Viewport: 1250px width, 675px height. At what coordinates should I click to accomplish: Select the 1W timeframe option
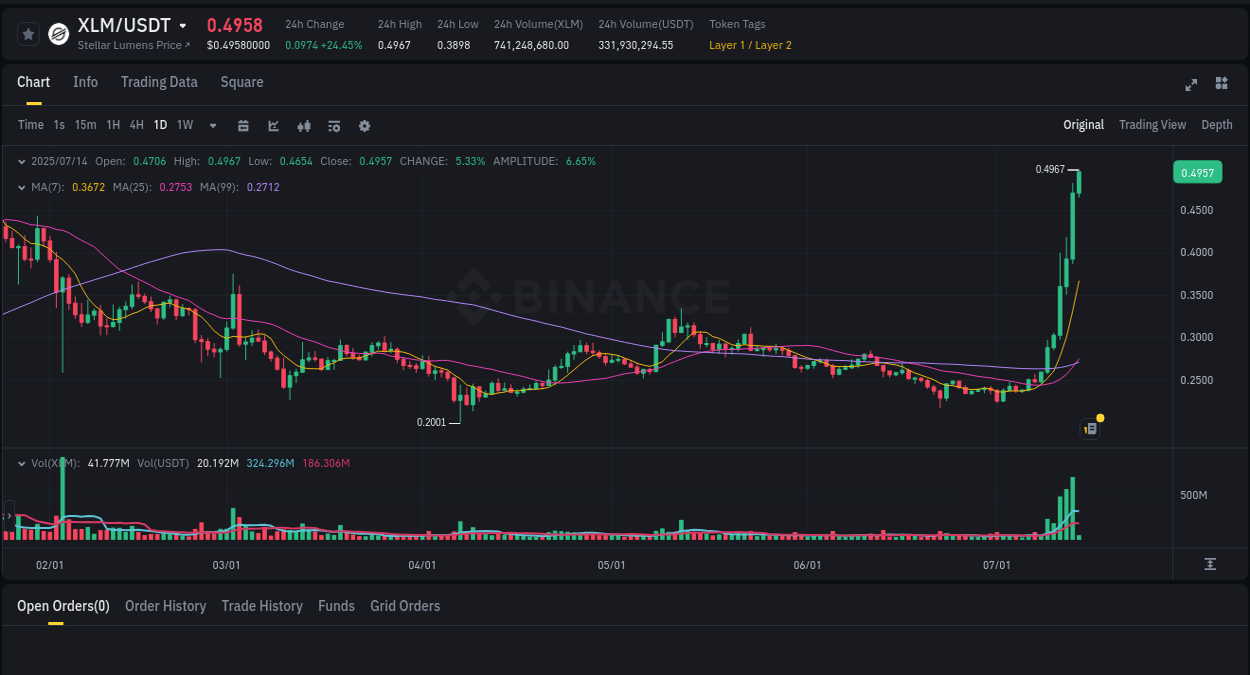[184, 125]
